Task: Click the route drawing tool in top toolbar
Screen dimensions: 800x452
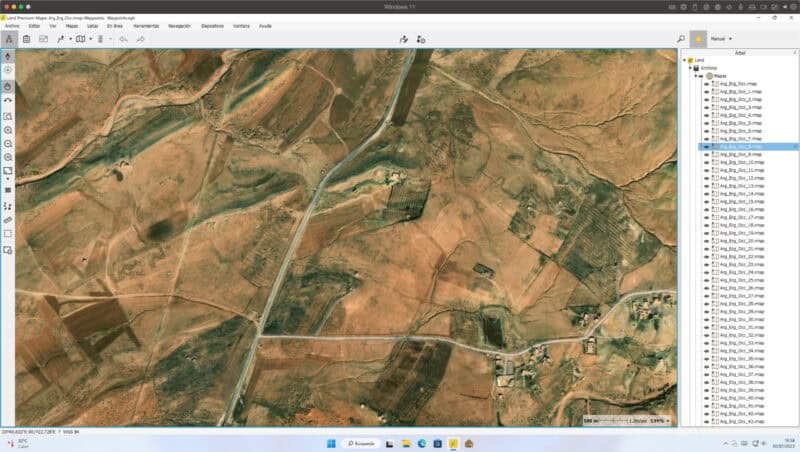Action: [61, 39]
